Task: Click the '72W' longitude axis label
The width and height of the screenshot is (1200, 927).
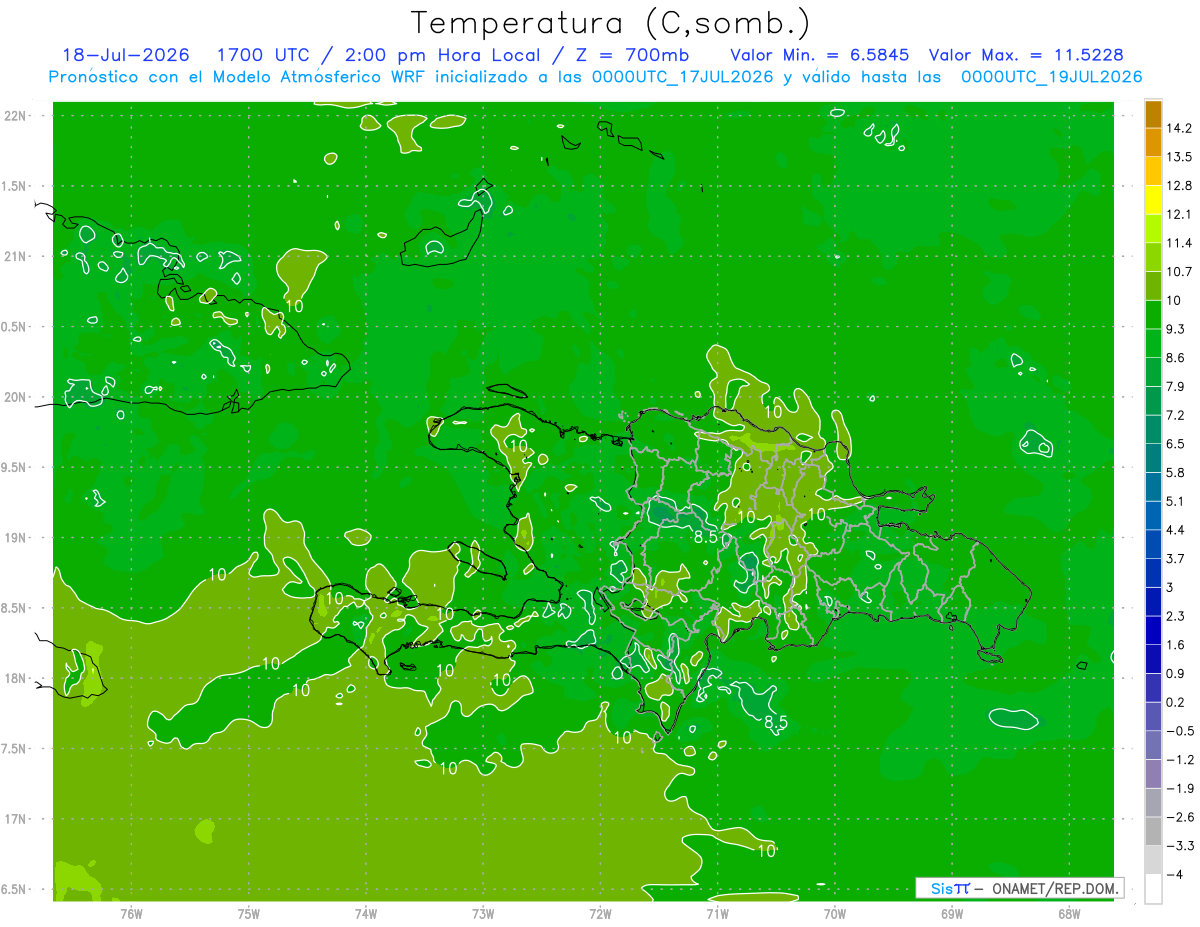Action: (600, 914)
